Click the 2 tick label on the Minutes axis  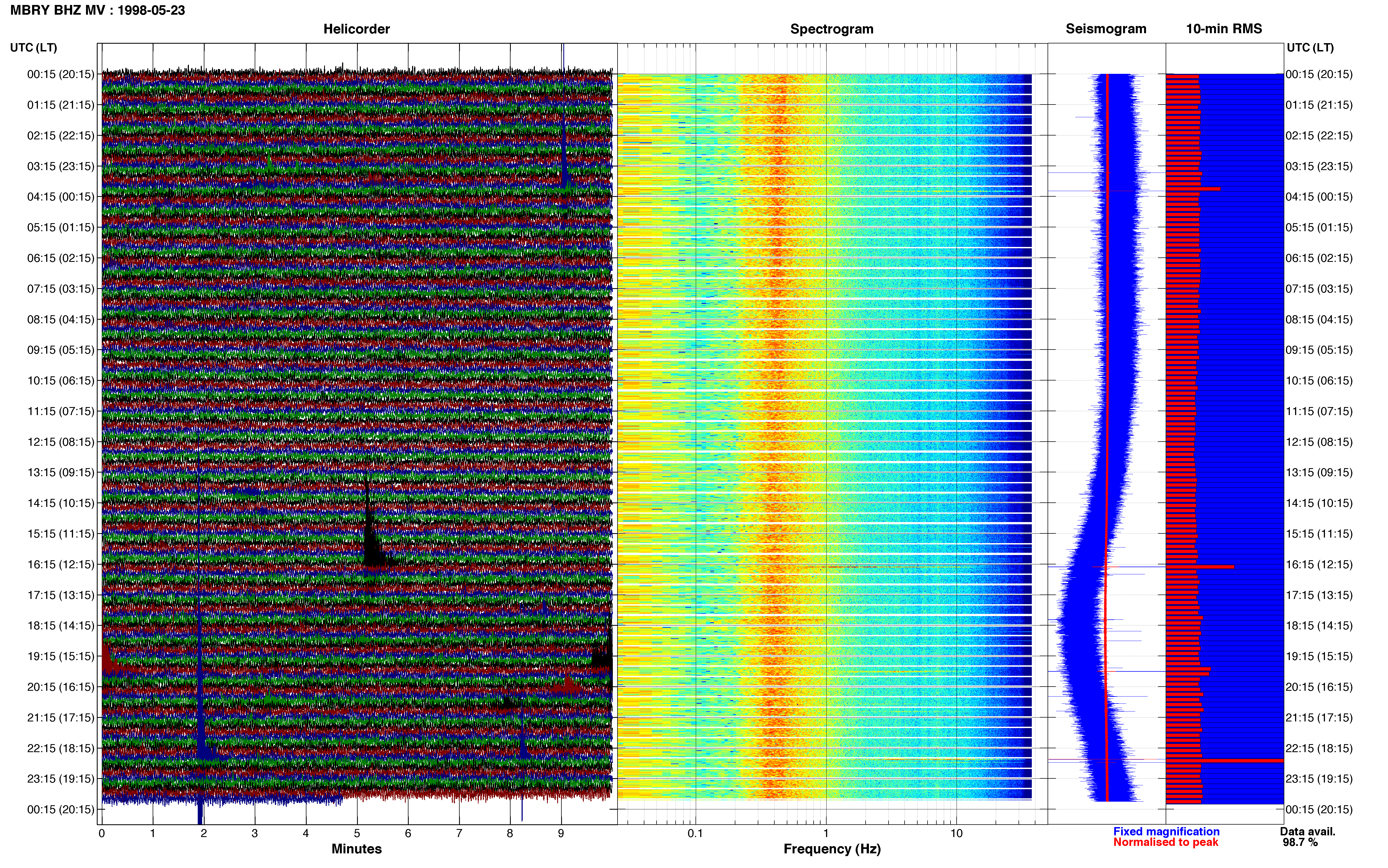204,833
